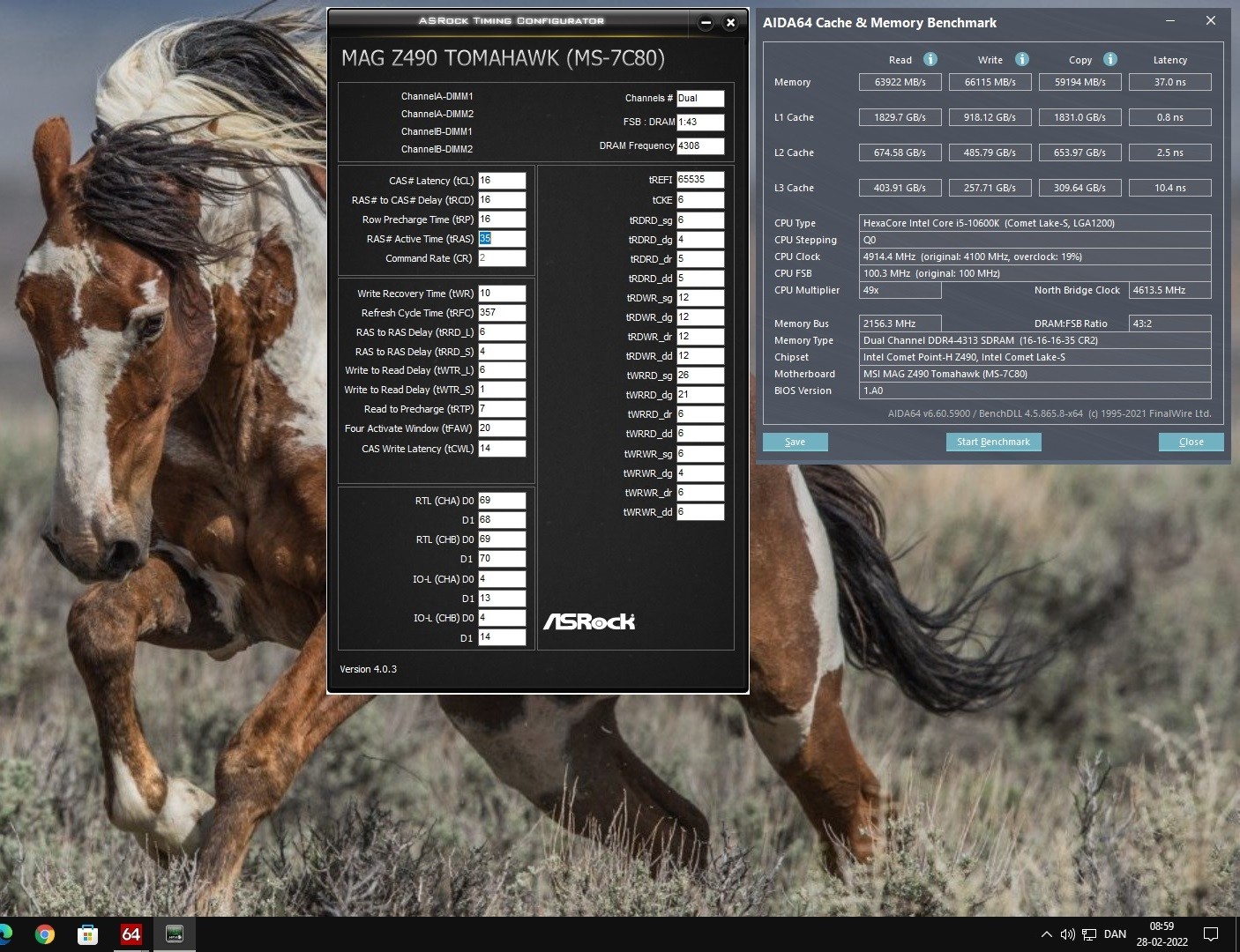Click Memory Latency result 37.0 ns

click(x=1170, y=82)
